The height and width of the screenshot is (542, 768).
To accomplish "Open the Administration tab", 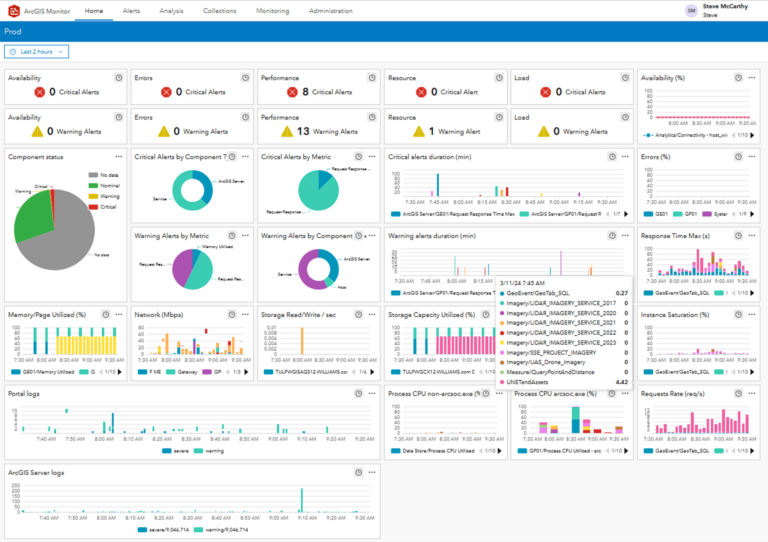I will point(331,10).
